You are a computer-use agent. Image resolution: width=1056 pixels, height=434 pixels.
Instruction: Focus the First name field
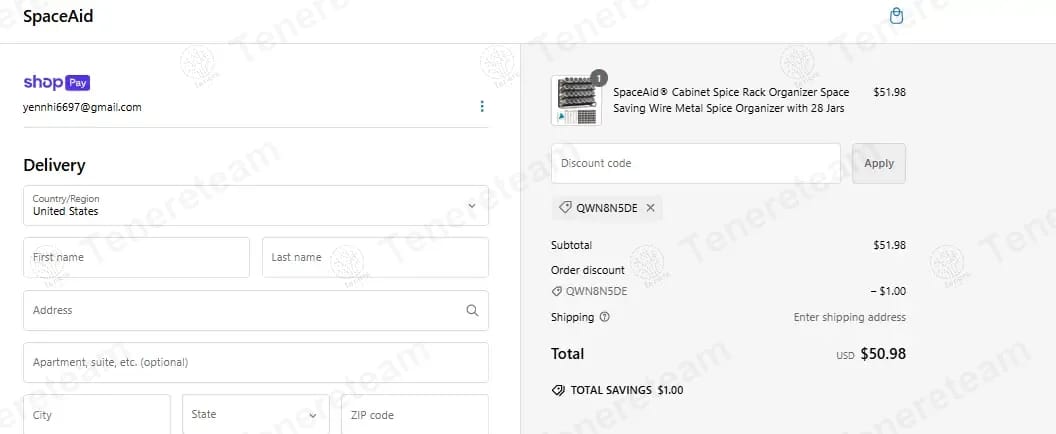pos(137,257)
